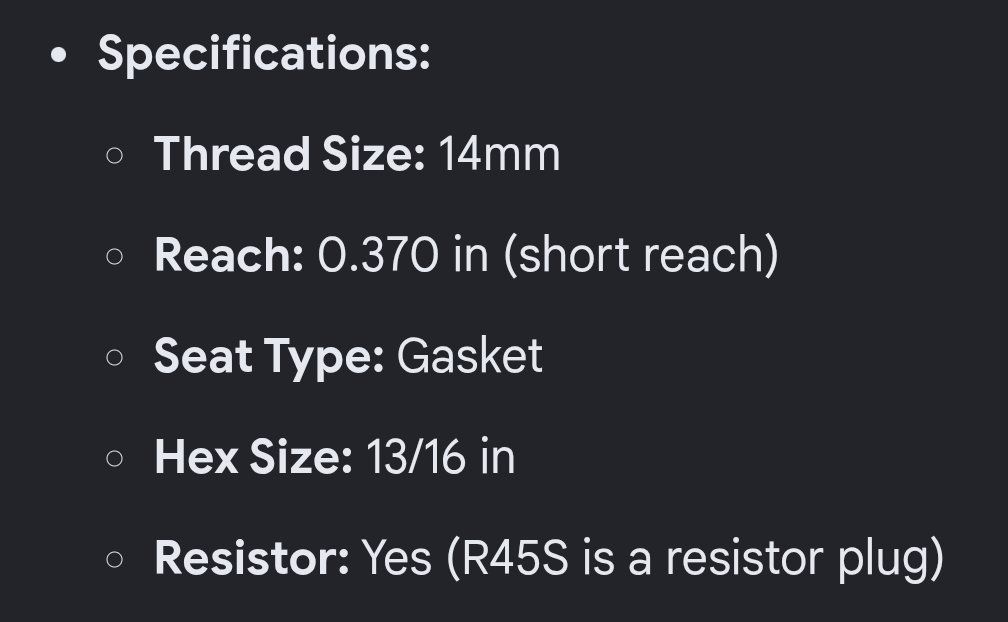The height and width of the screenshot is (622, 1008).
Task: Click the hollow bullet beside Reach
Action: (x=114, y=256)
